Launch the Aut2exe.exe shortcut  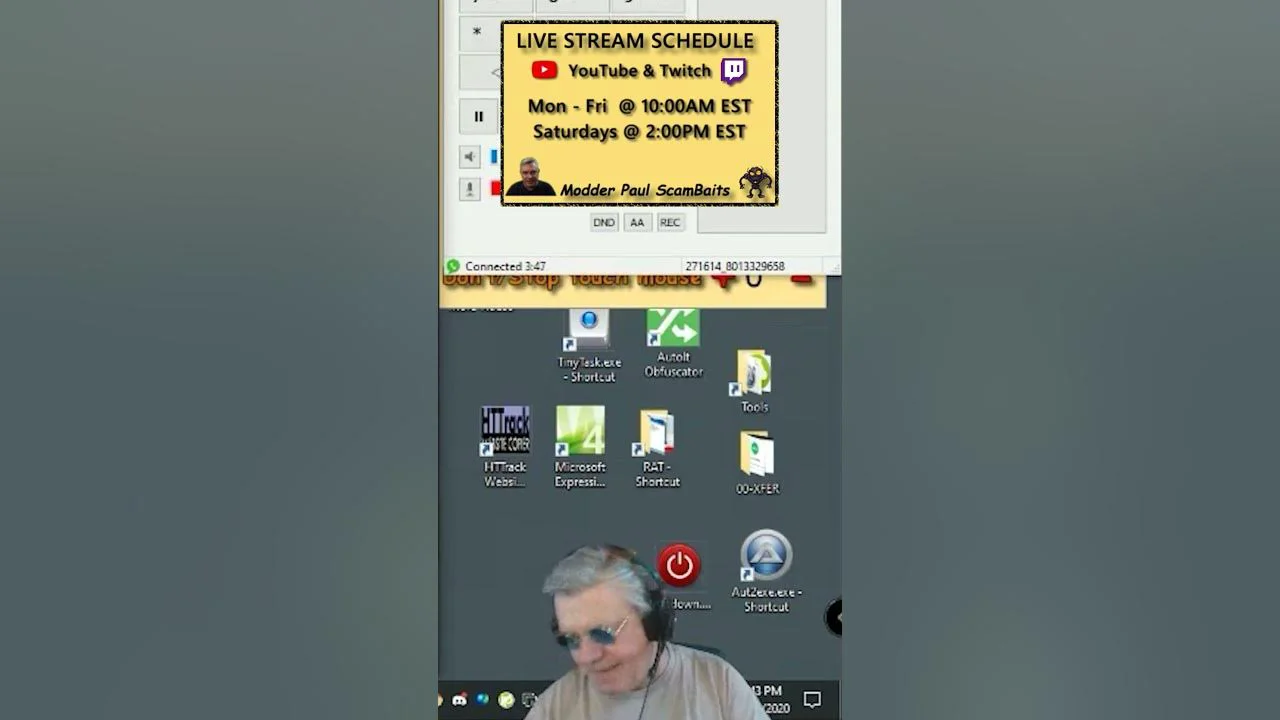pyautogui.click(x=766, y=557)
